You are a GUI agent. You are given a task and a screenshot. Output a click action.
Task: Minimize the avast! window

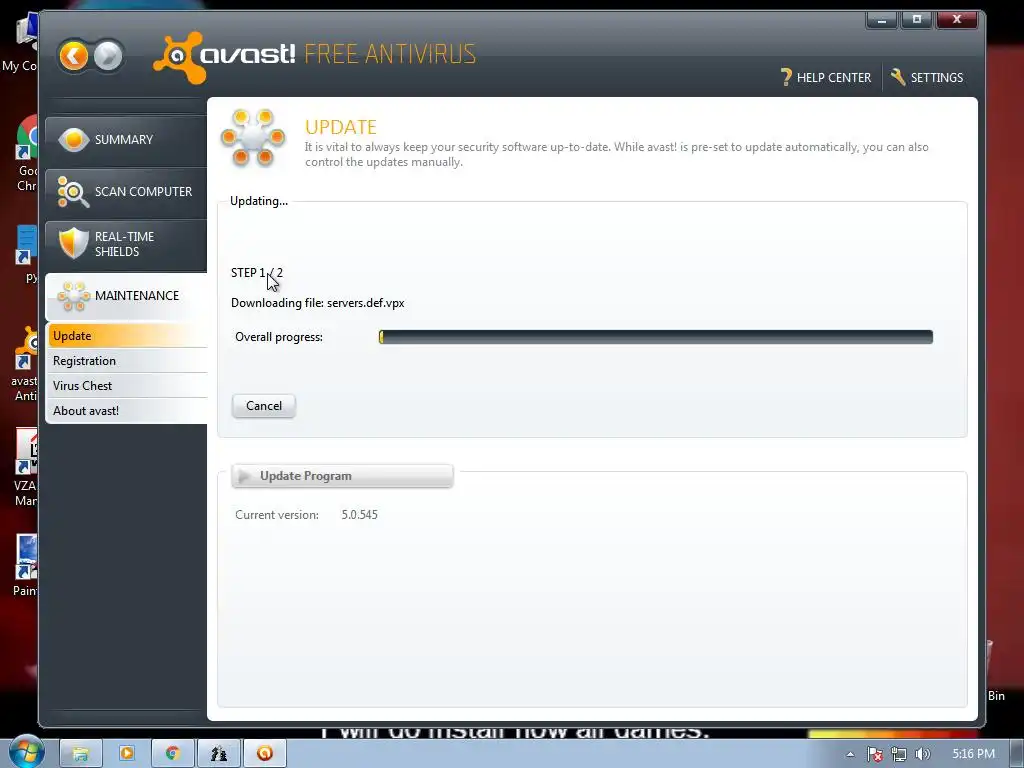[x=882, y=20]
